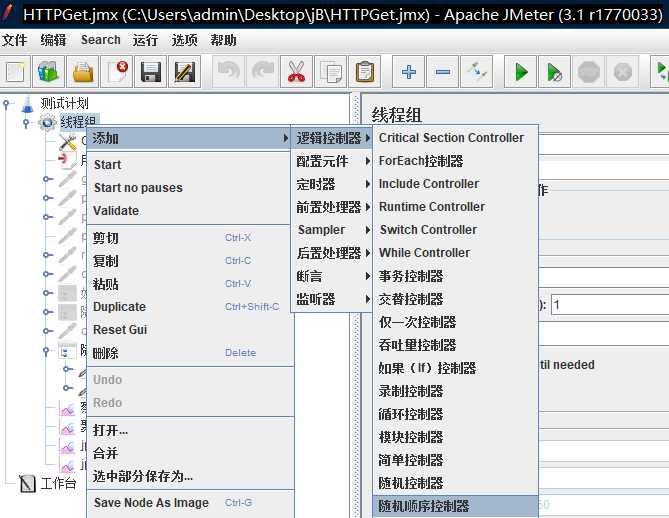Choose 合并 in the context menu
The image size is (669, 518).
tap(190, 453)
